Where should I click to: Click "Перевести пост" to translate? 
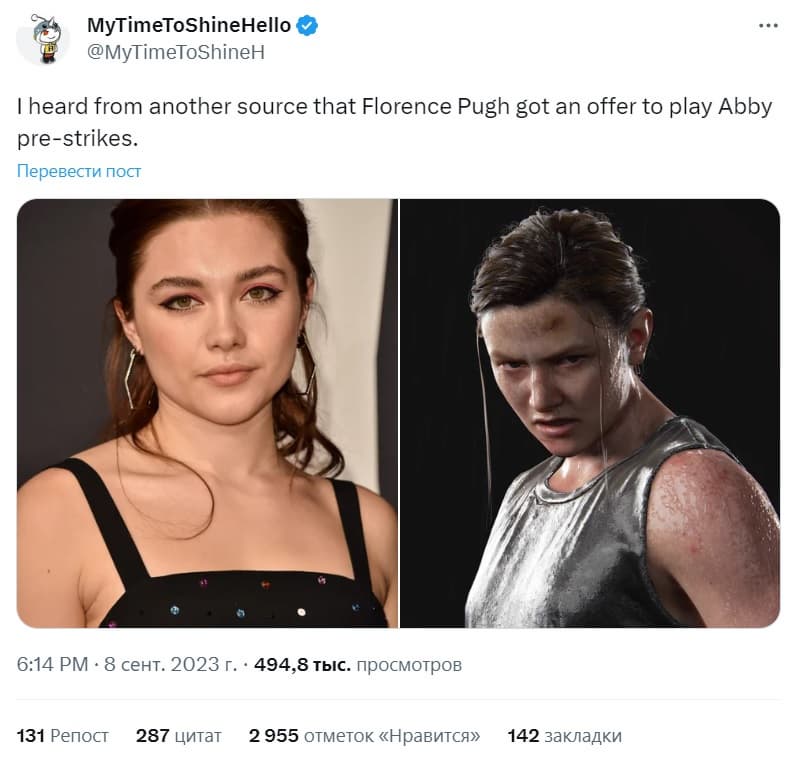click(x=79, y=171)
